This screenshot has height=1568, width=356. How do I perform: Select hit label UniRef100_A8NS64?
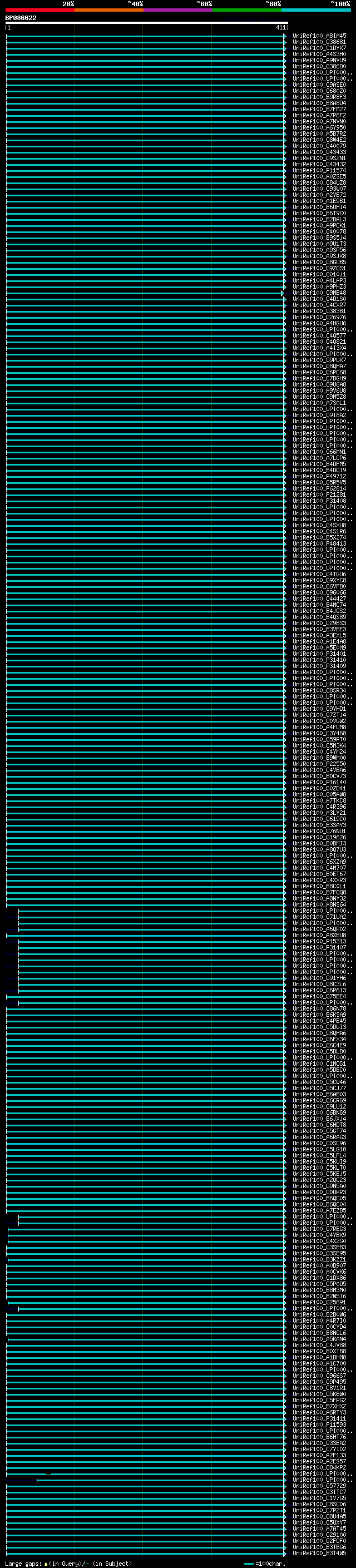[319, 905]
